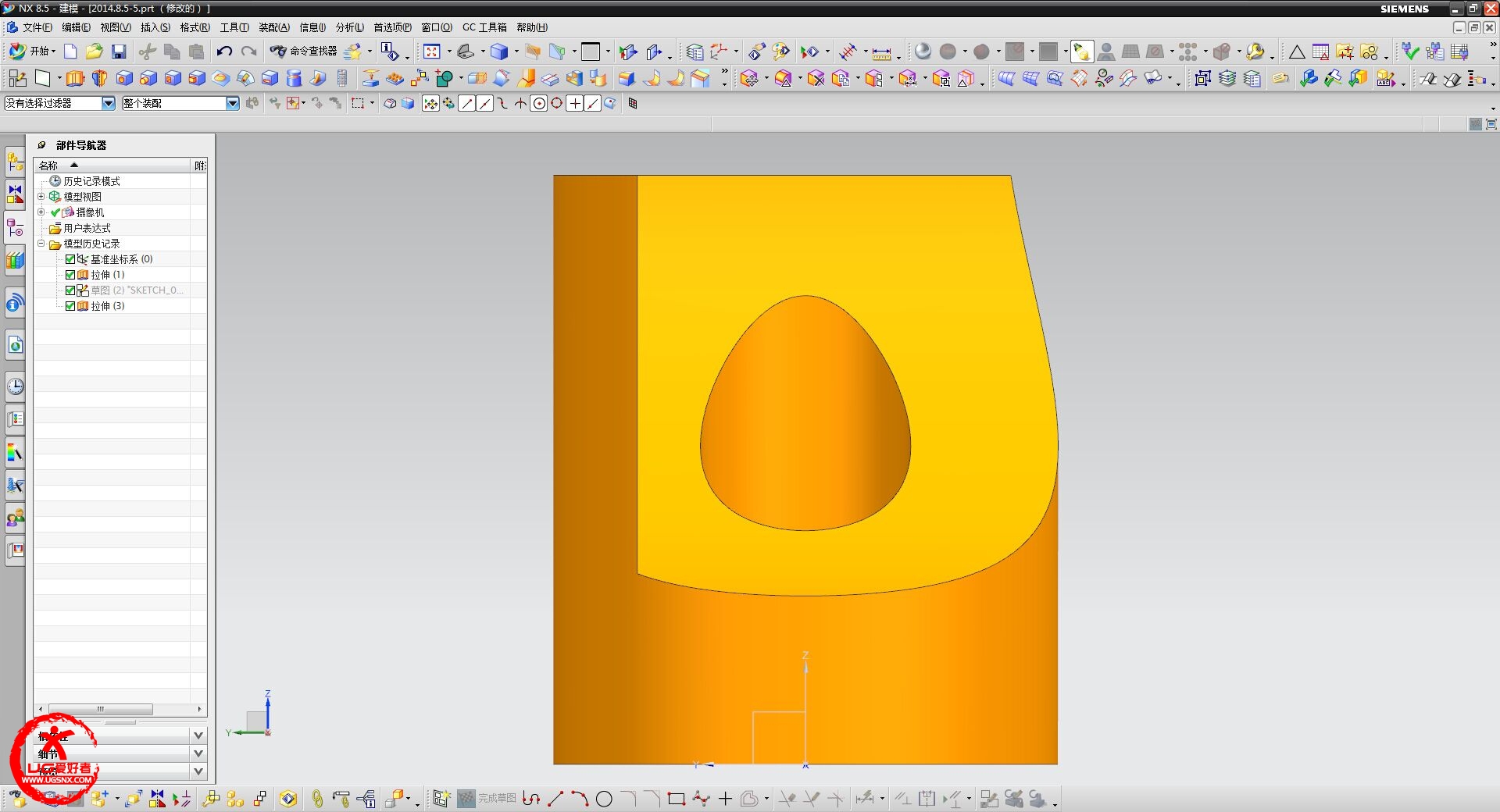This screenshot has width=1500, height=812.
Task: Click the sketch Line tool icon
Action: 555,799
